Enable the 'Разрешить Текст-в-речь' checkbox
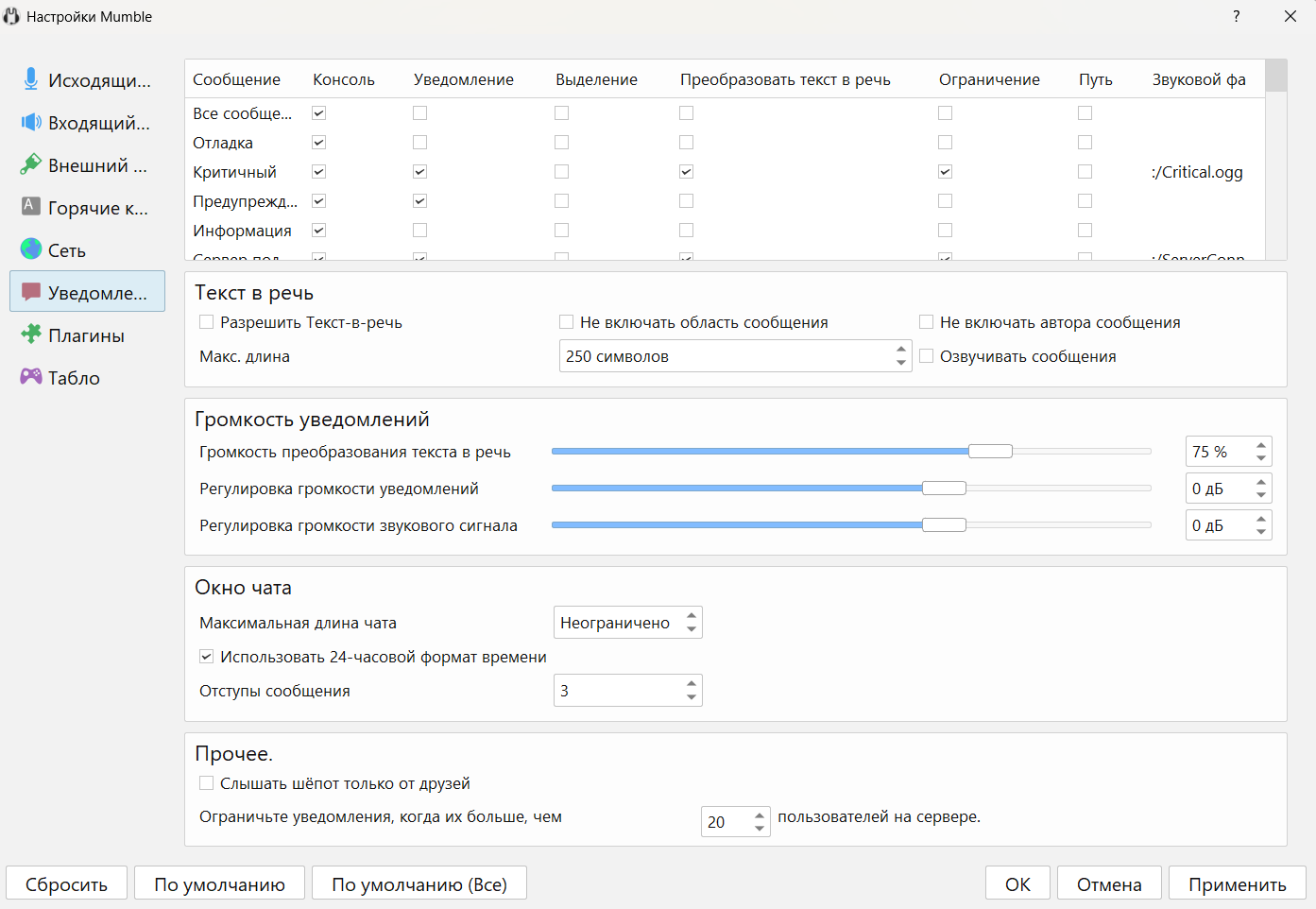 coord(207,322)
